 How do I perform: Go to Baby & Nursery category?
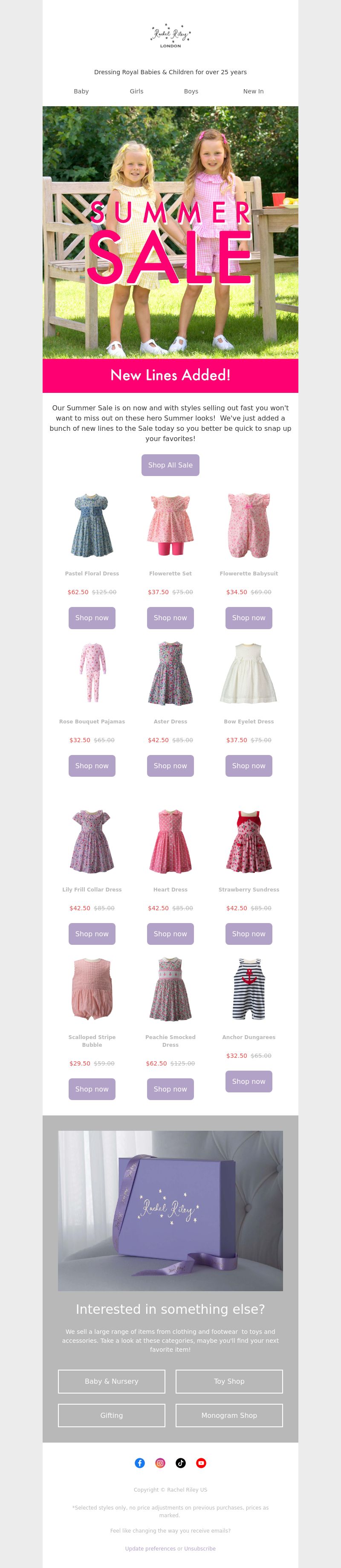(112, 1381)
